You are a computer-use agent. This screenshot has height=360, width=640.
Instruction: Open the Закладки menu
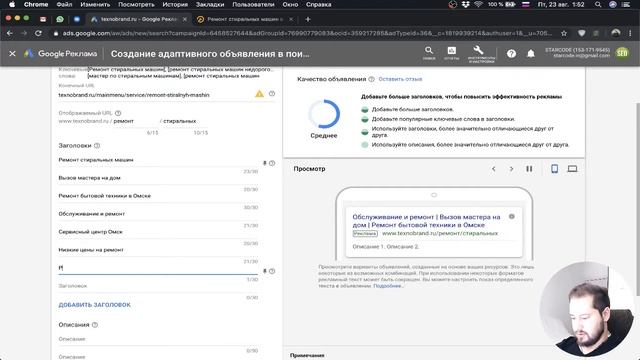tap(210, 4)
